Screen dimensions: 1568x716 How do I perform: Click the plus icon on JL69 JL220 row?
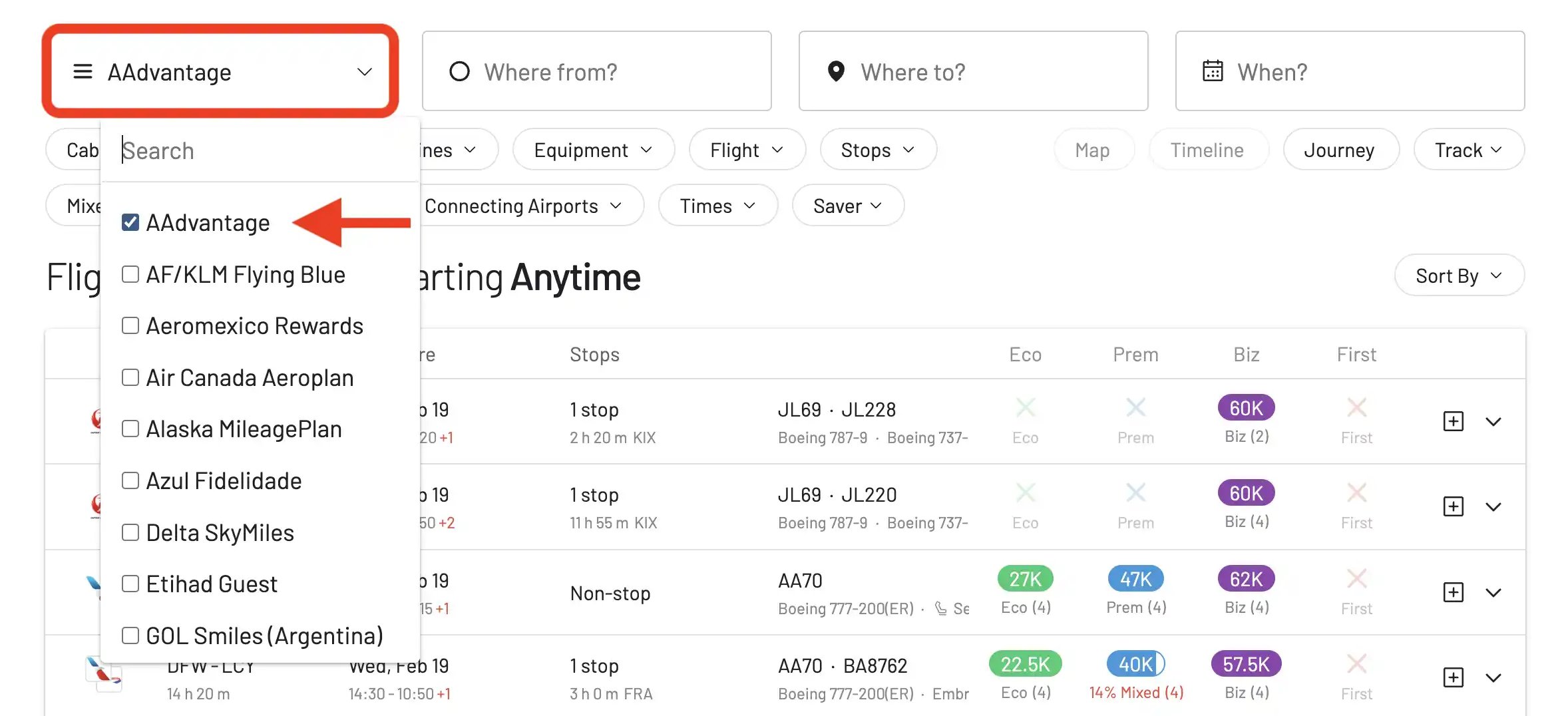(1453, 506)
